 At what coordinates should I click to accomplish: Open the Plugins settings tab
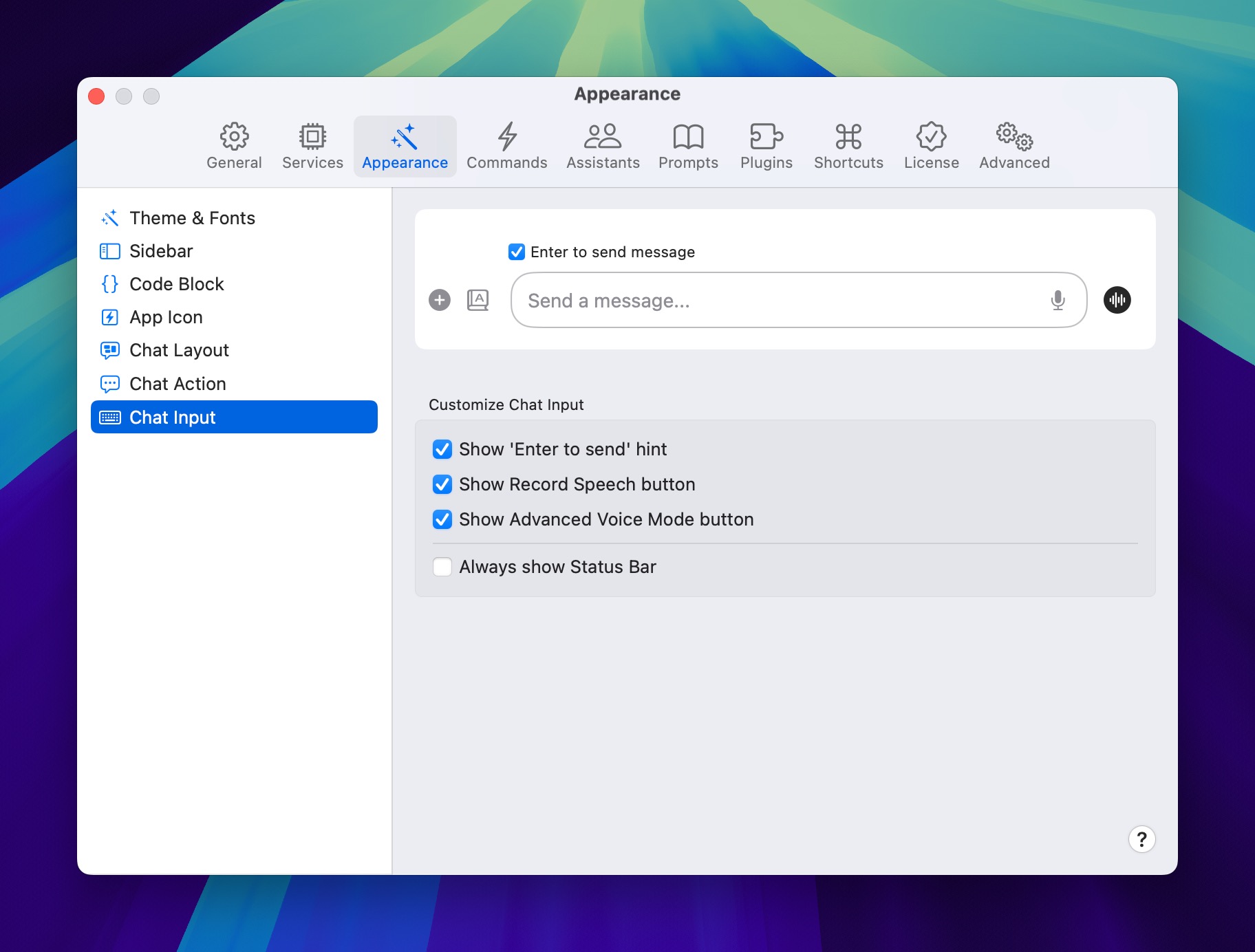pos(766,146)
